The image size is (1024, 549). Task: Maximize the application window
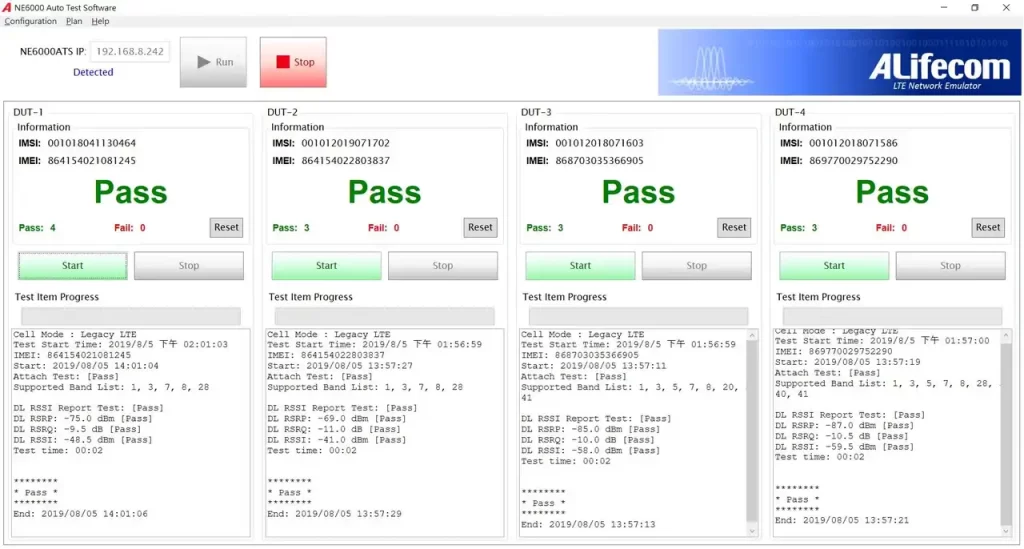pos(975,8)
